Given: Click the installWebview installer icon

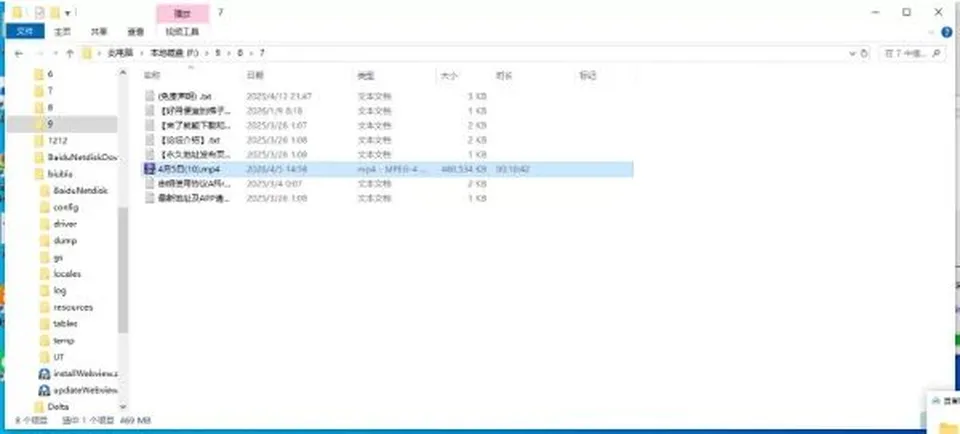Looking at the screenshot, I should (x=44, y=373).
